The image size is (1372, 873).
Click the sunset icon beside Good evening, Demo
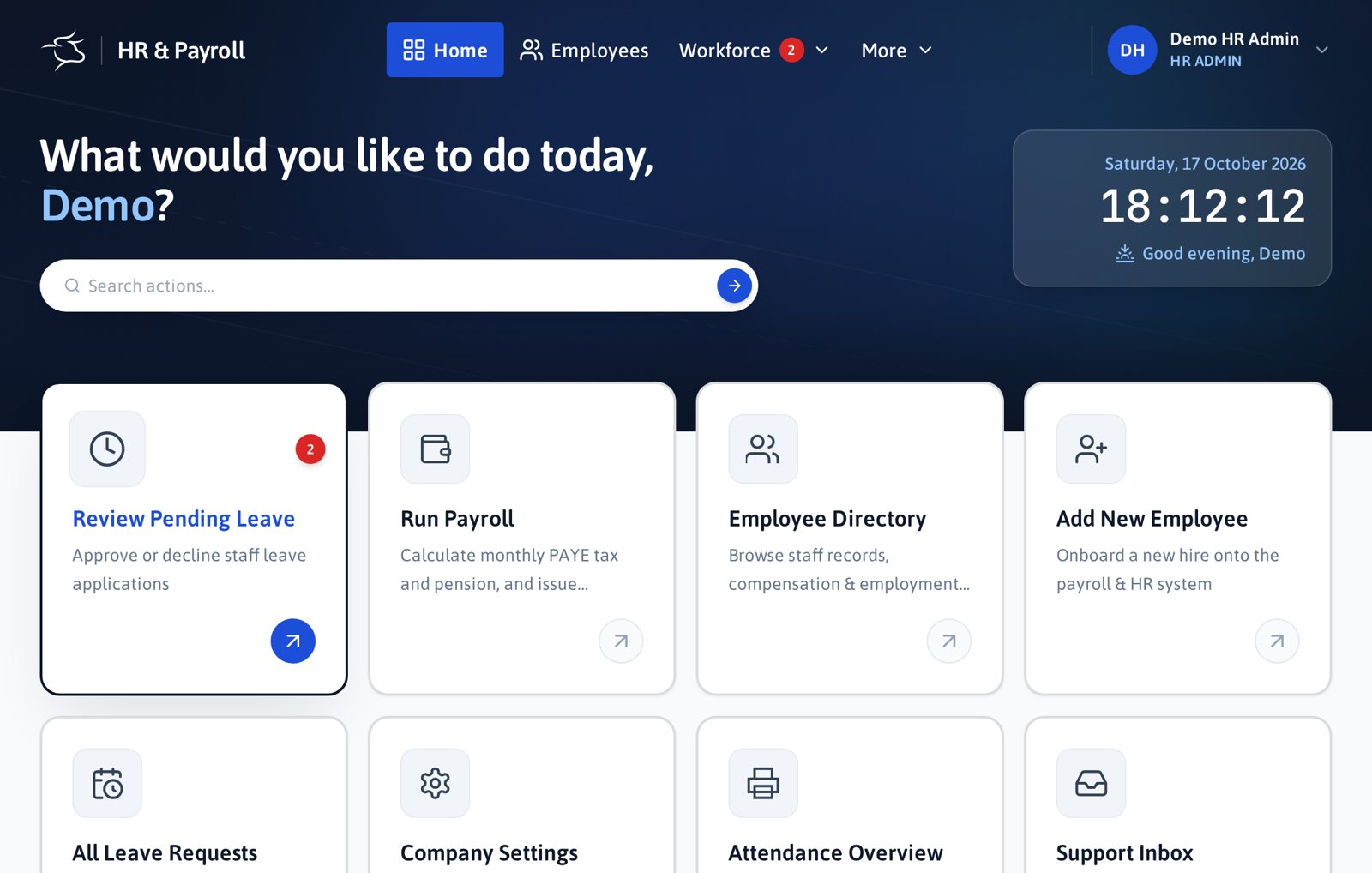coord(1124,253)
